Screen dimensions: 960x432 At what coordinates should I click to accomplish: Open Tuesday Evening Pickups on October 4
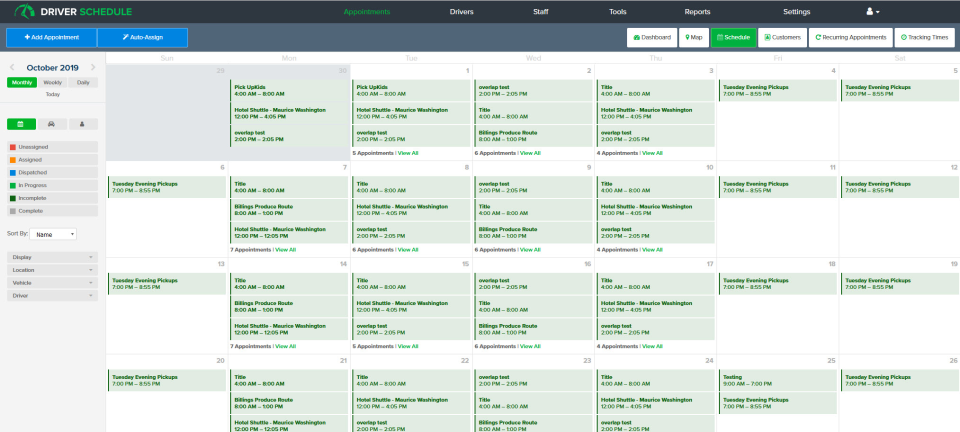click(778, 91)
